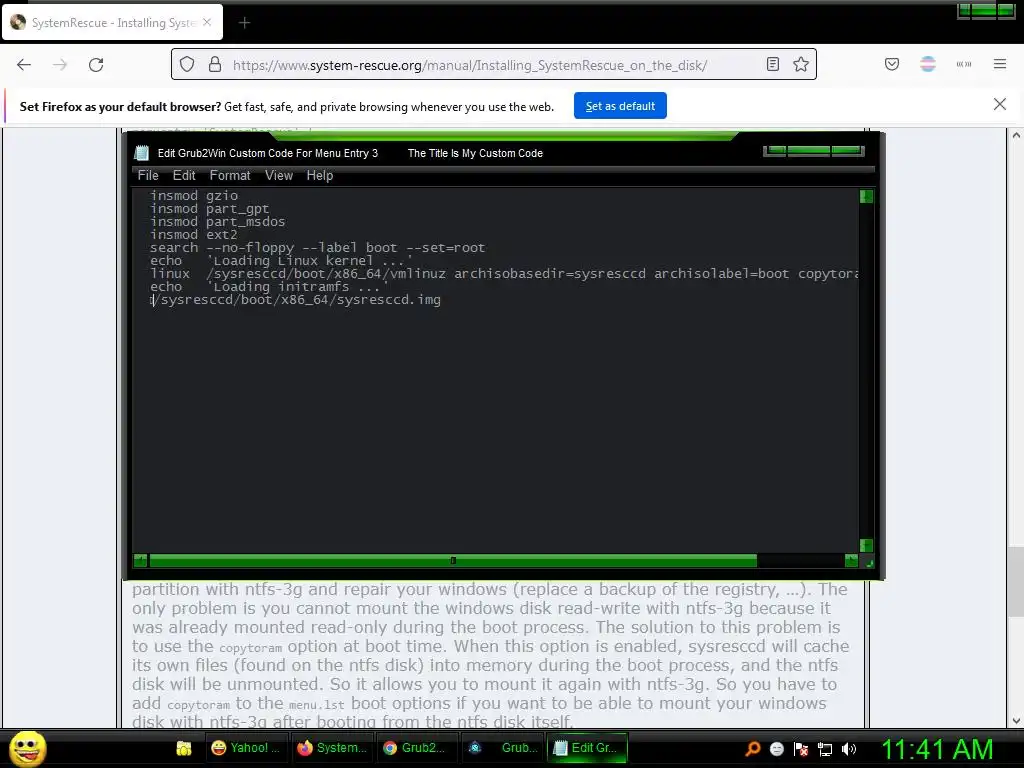1024x768 pixels.
Task: Click the network connection tray icon
Action: [x=825, y=748]
